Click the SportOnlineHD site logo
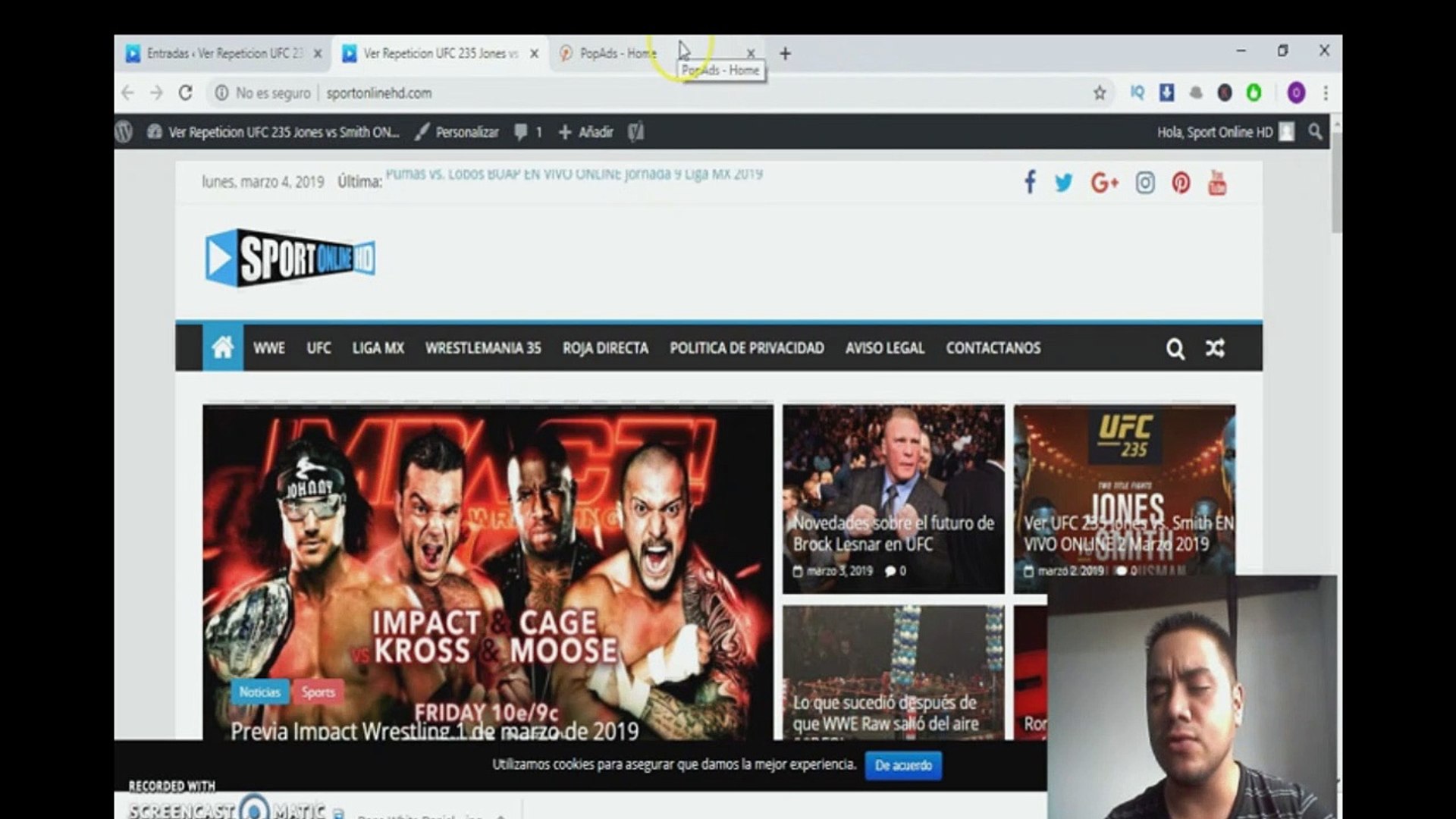Image resolution: width=1456 pixels, height=819 pixels. point(290,259)
